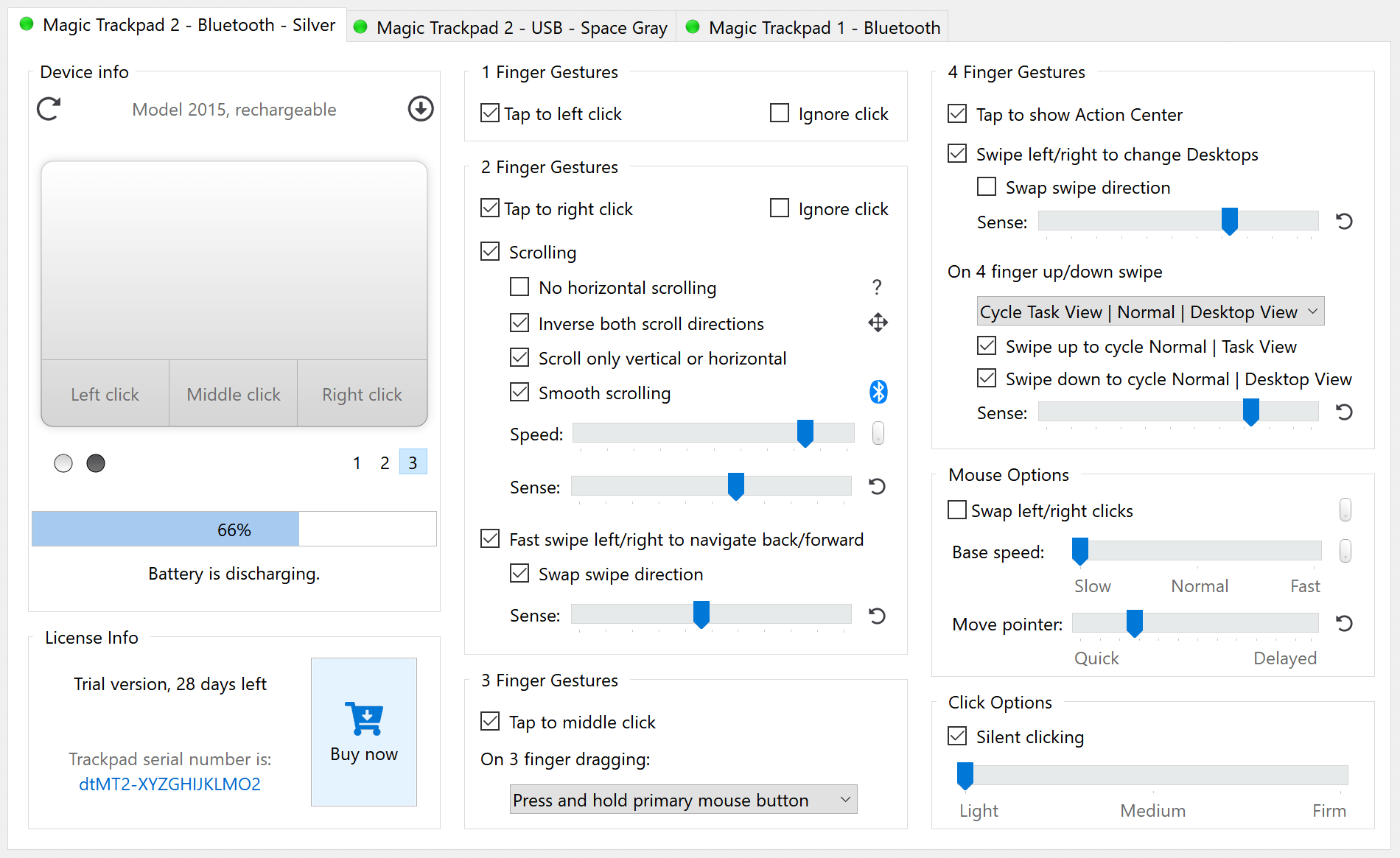The image size is (1400, 858).
Task: Enable 4 finger Swap swipe direction
Action: [987, 186]
